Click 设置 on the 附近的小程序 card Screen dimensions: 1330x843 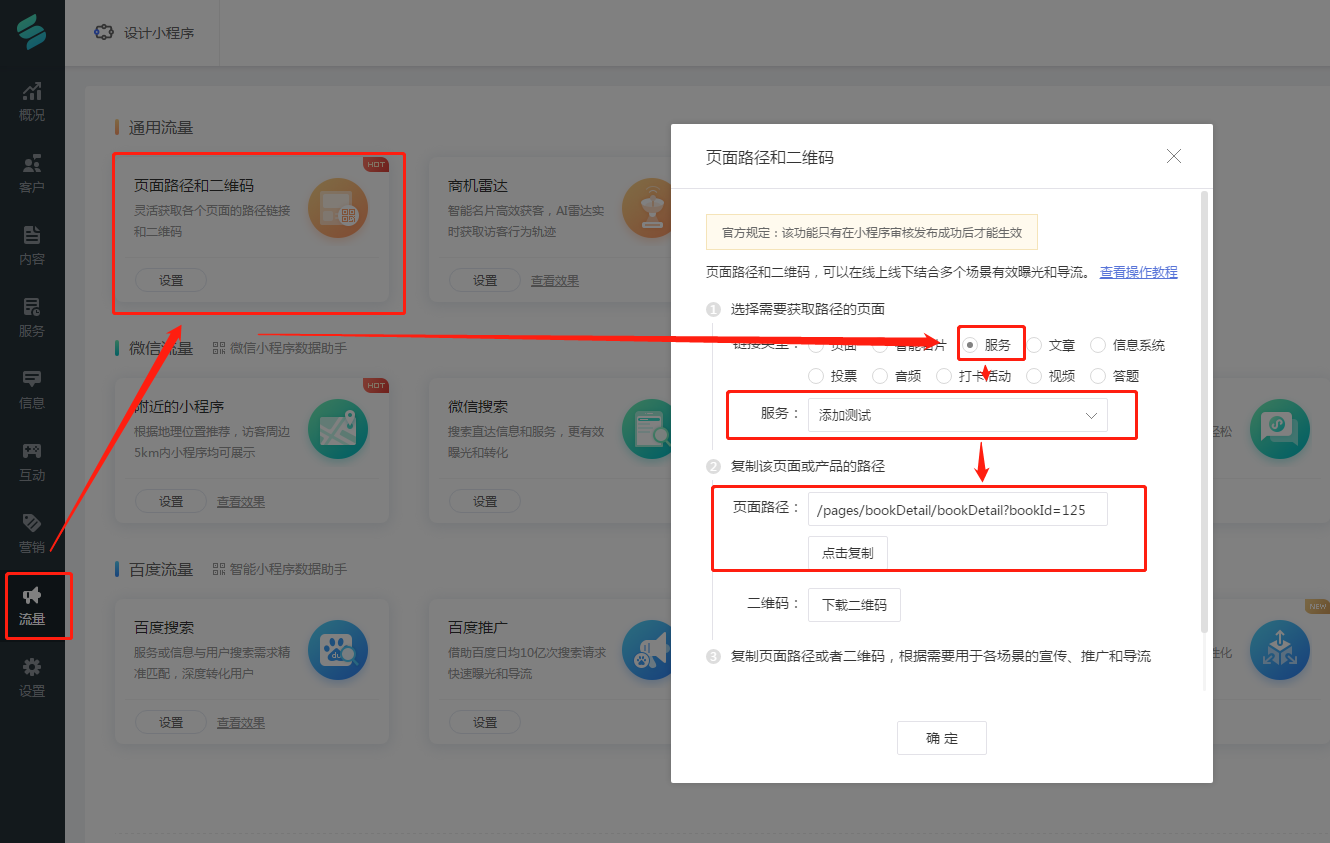[x=171, y=501]
